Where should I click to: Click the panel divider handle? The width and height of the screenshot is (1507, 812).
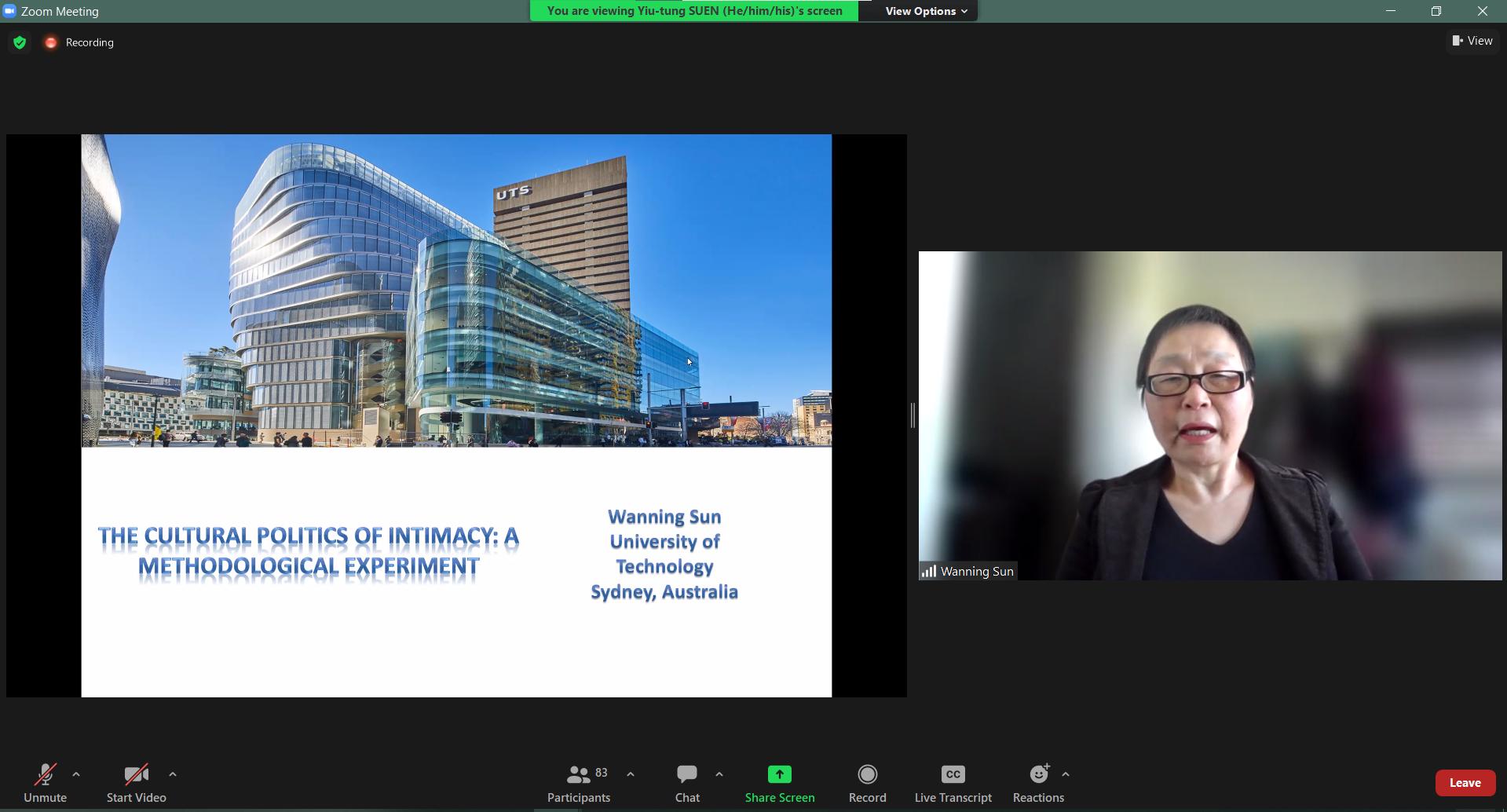(913, 415)
